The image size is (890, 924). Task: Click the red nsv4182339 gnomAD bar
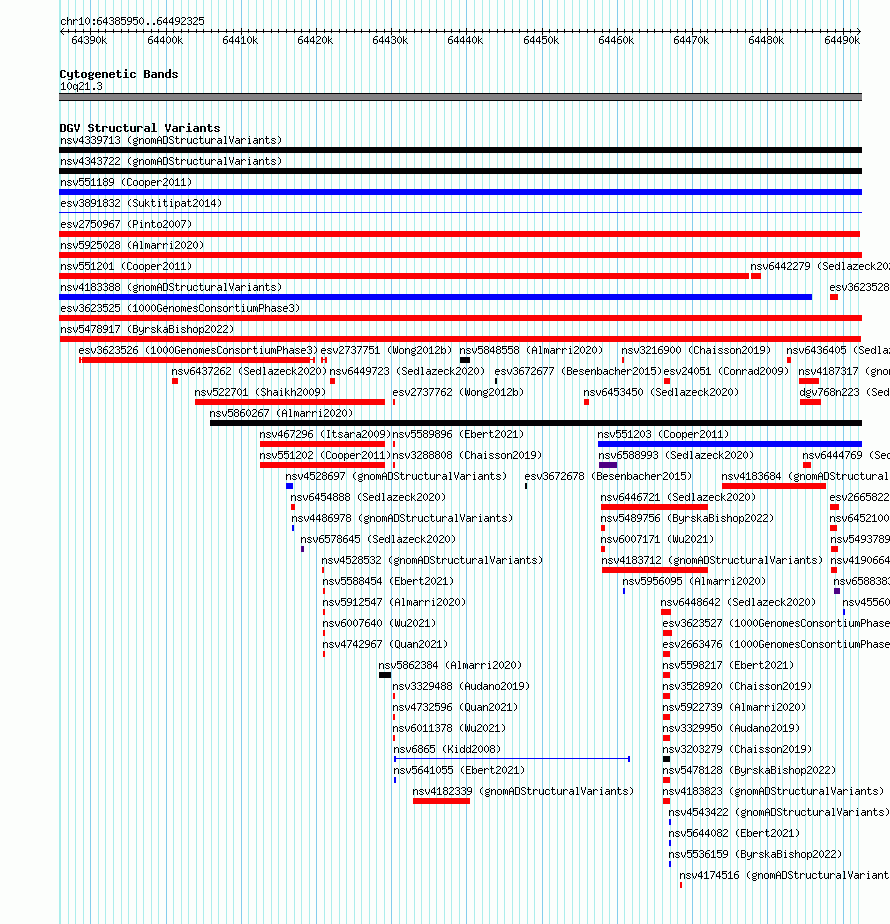point(441,801)
